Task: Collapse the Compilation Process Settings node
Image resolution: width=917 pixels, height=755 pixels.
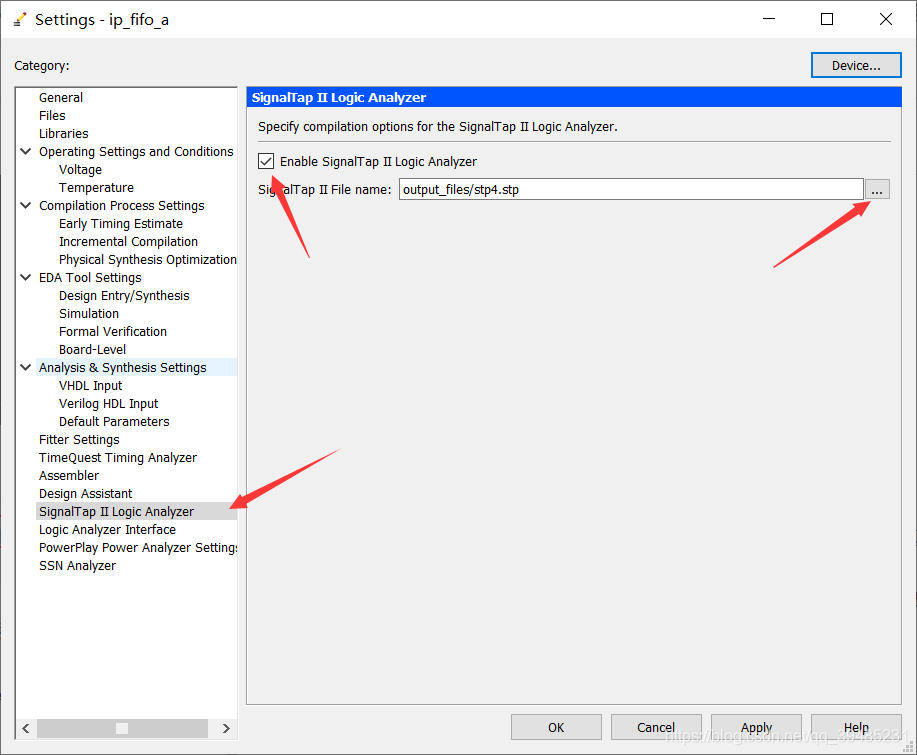Action: point(26,205)
